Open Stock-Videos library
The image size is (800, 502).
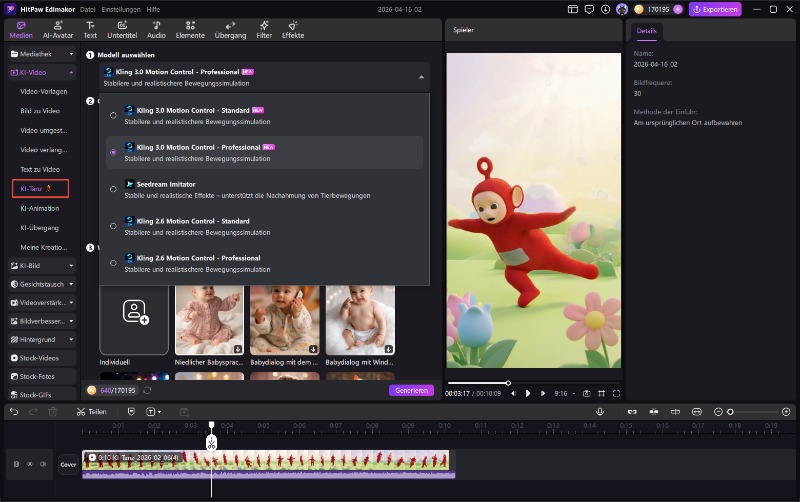coord(42,358)
